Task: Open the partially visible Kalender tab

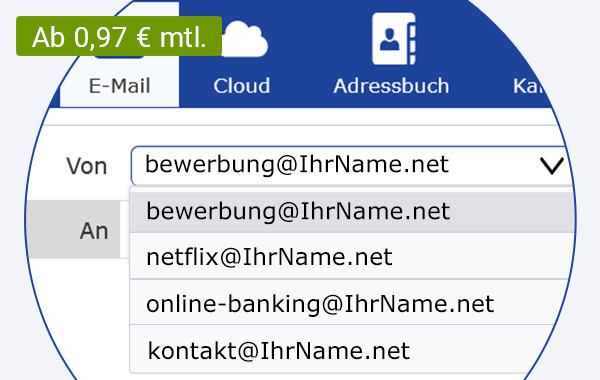Action: (x=528, y=86)
